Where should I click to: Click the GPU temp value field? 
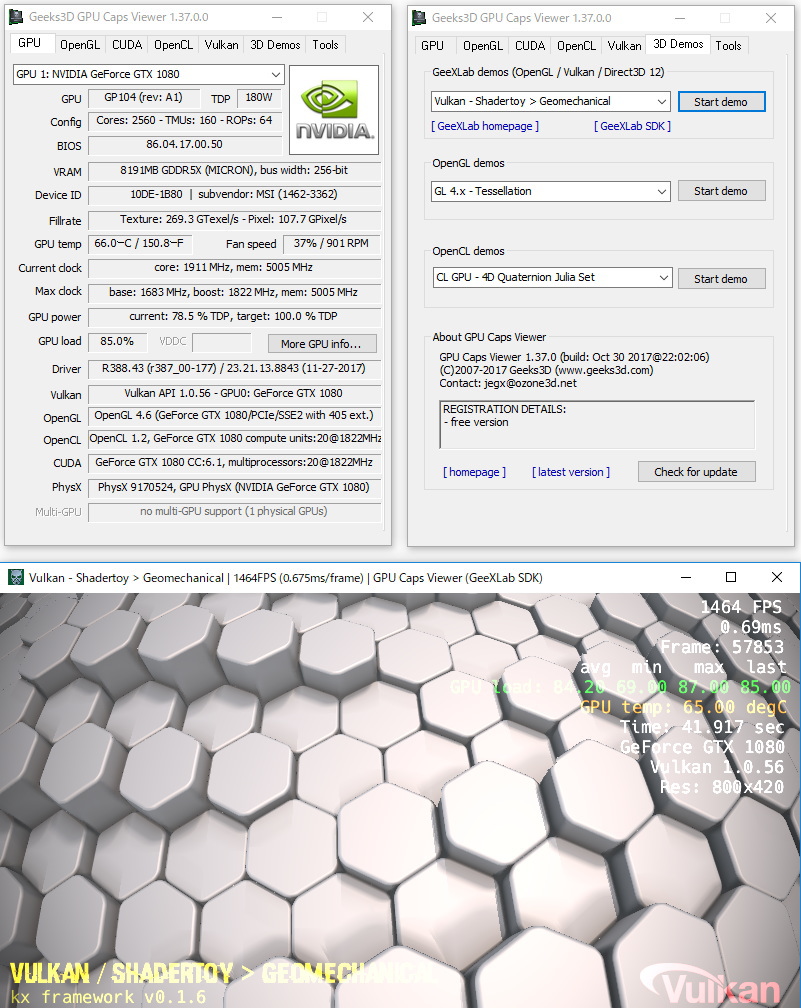tap(140, 244)
